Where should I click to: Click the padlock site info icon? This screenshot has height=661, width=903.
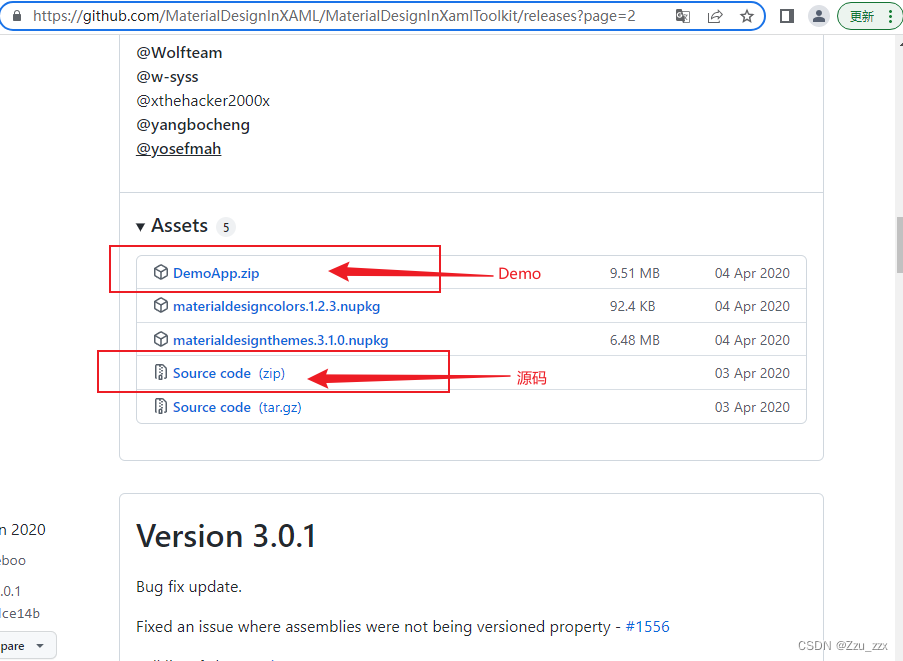click(17, 16)
